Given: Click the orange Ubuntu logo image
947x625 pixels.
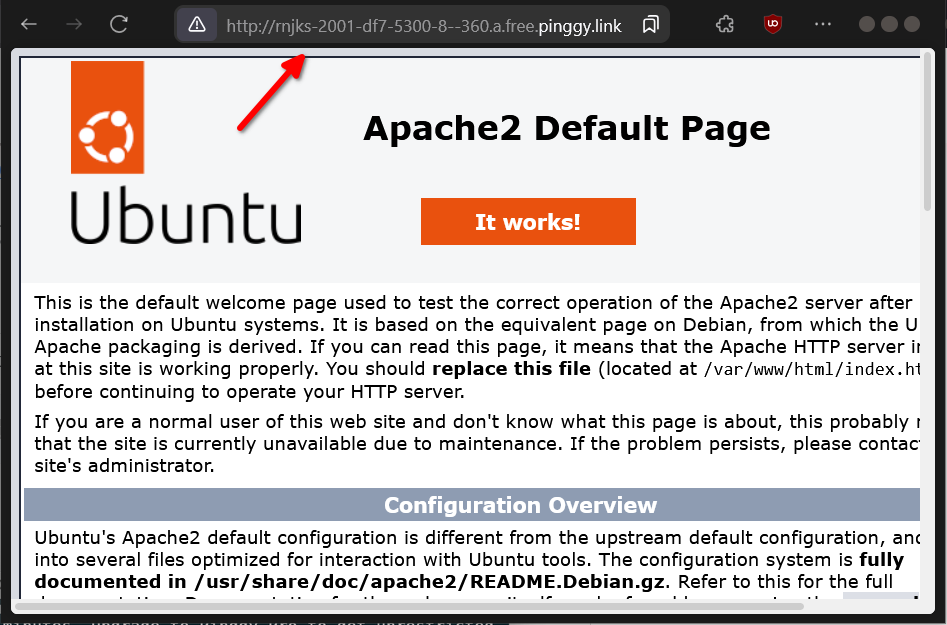Looking at the screenshot, I should pyautogui.click(x=108, y=117).
